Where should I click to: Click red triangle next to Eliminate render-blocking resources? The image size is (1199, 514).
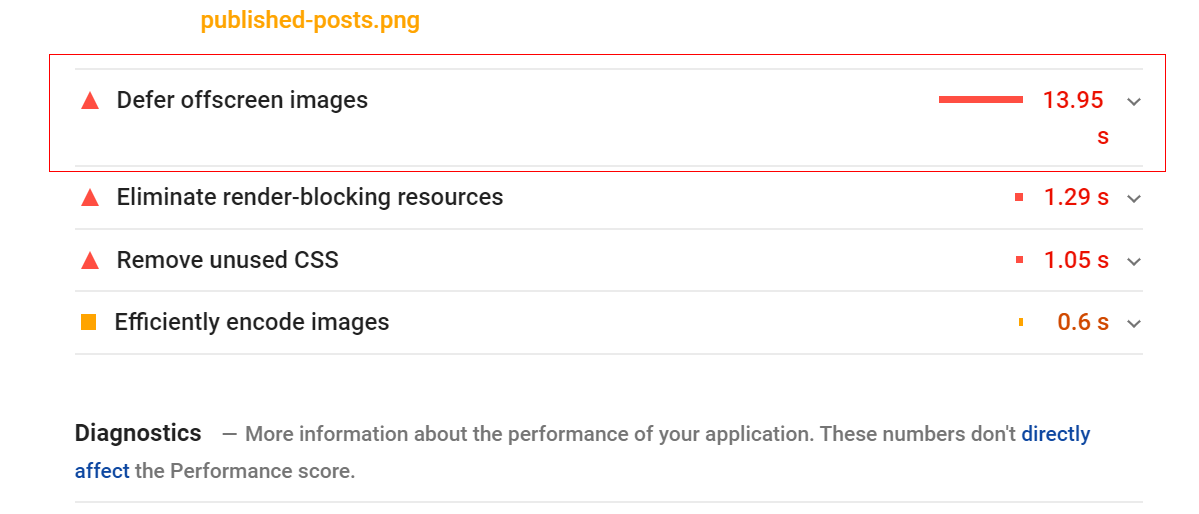click(90, 198)
